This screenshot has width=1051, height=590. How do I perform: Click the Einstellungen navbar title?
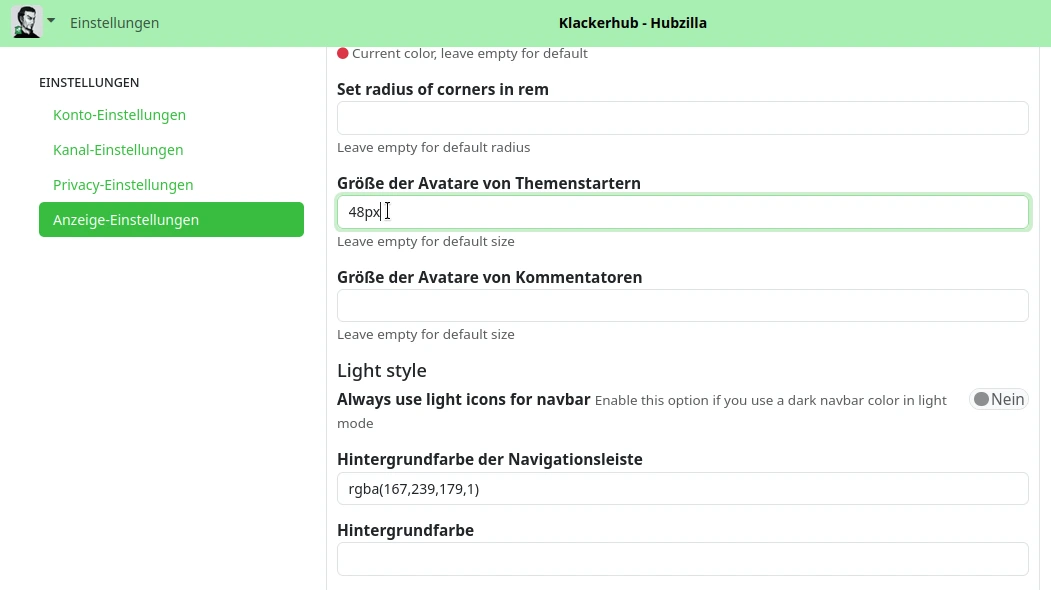pyautogui.click(x=114, y=23)
